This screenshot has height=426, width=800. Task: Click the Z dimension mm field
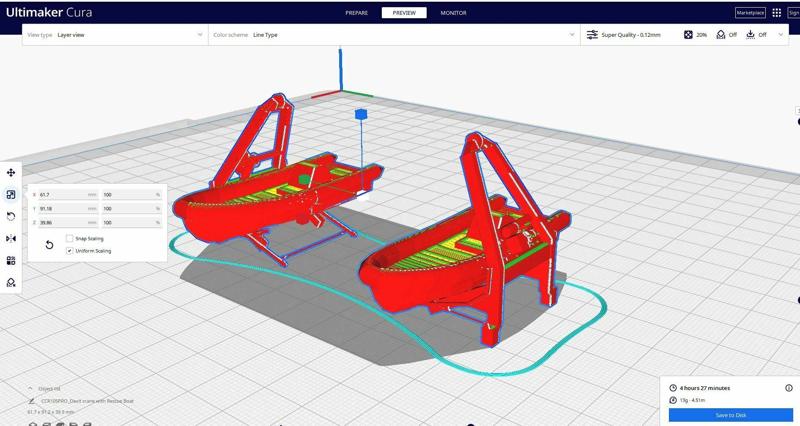tap(67, 222)
